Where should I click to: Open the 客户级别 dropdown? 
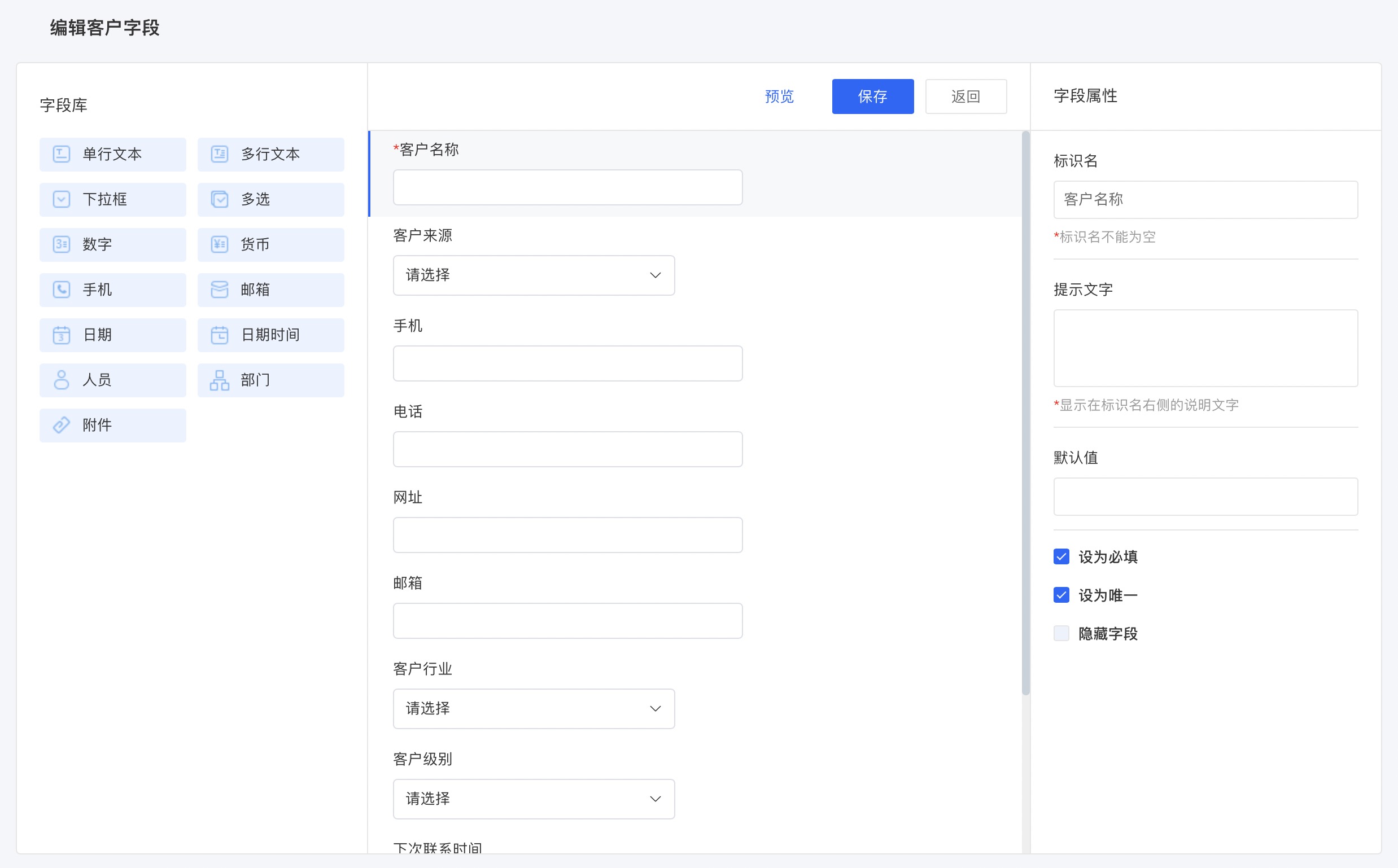coord(533,799)
